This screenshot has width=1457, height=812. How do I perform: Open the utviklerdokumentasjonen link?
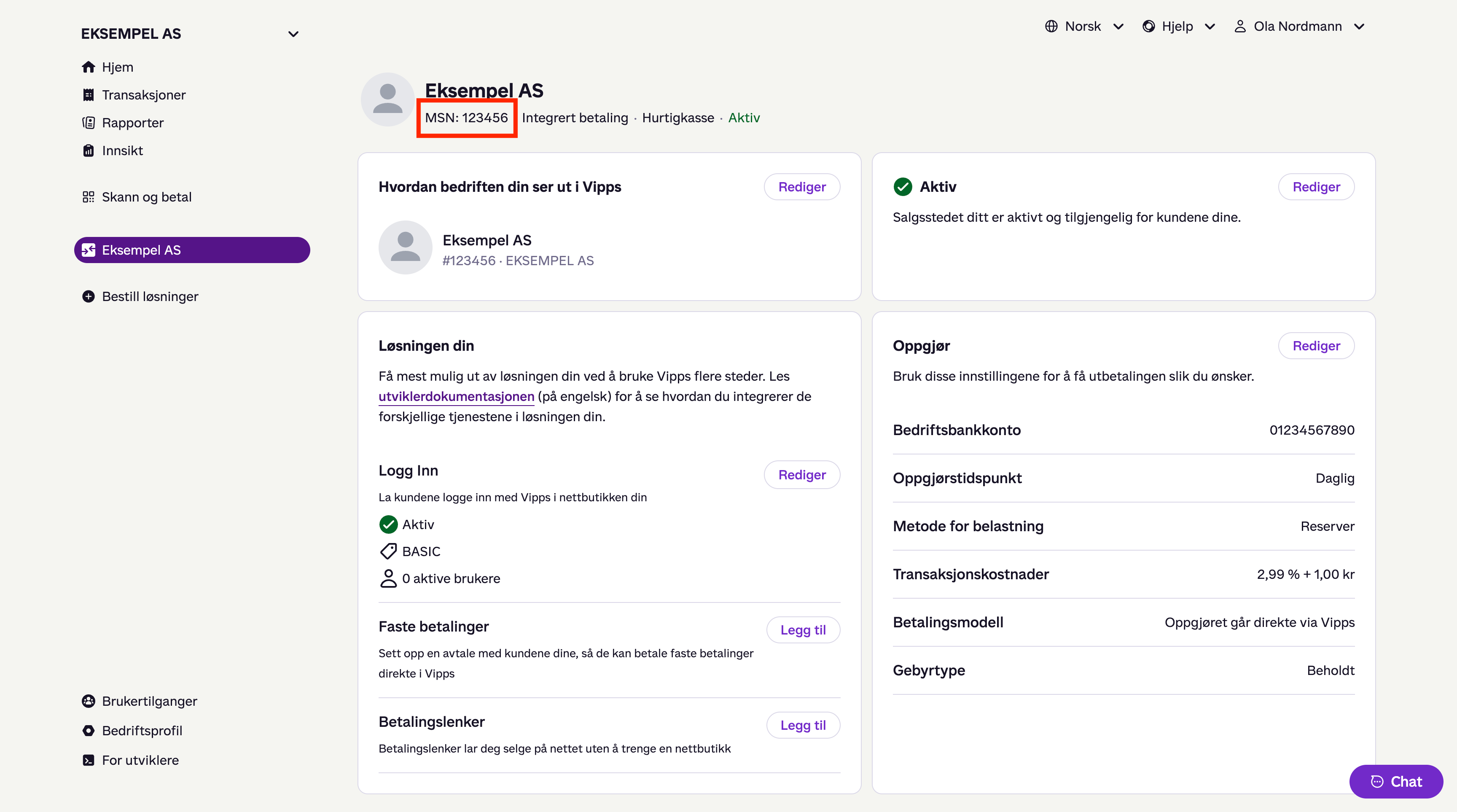coord(457,396)
